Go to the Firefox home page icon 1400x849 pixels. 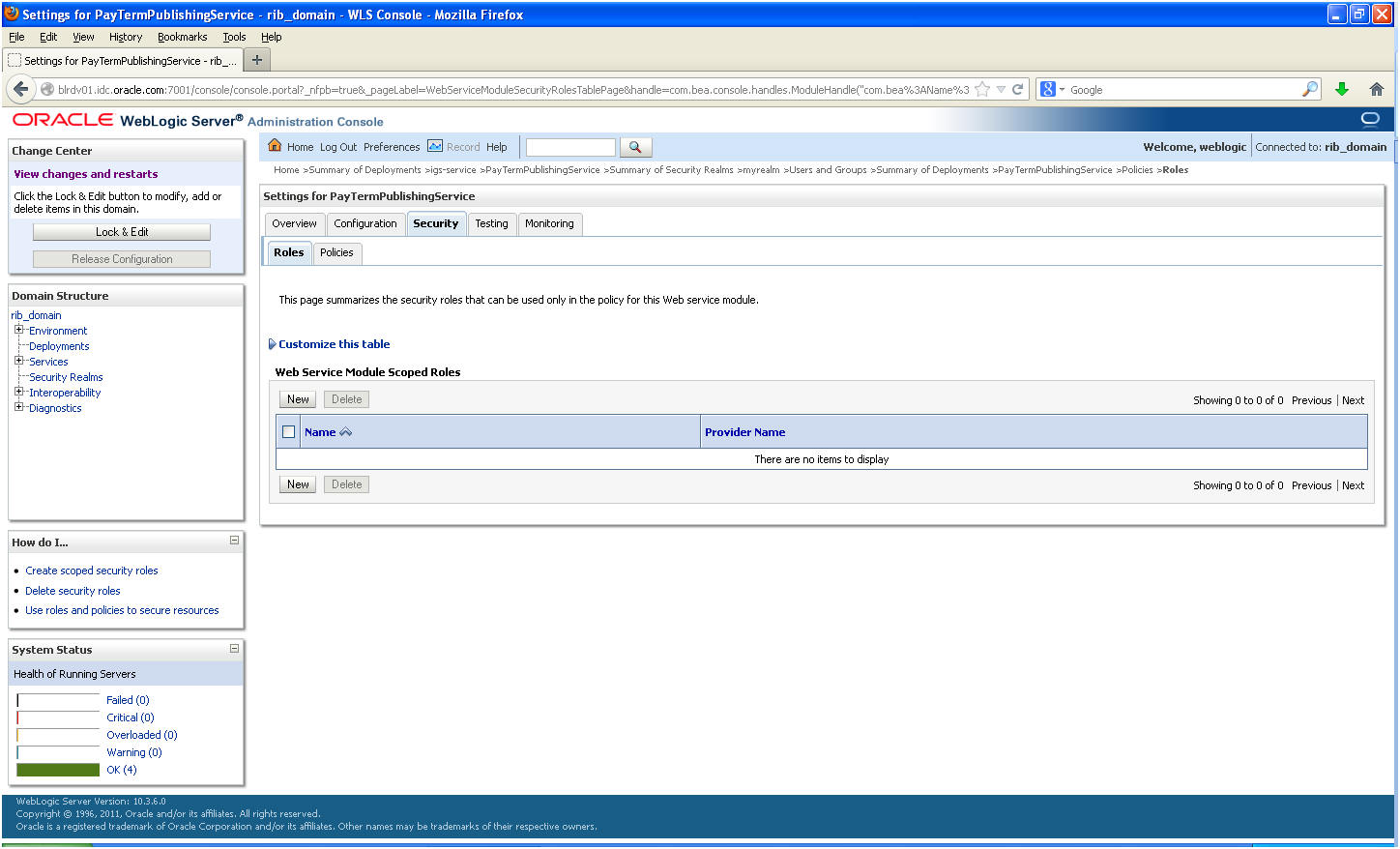[x=1377, y=90]
